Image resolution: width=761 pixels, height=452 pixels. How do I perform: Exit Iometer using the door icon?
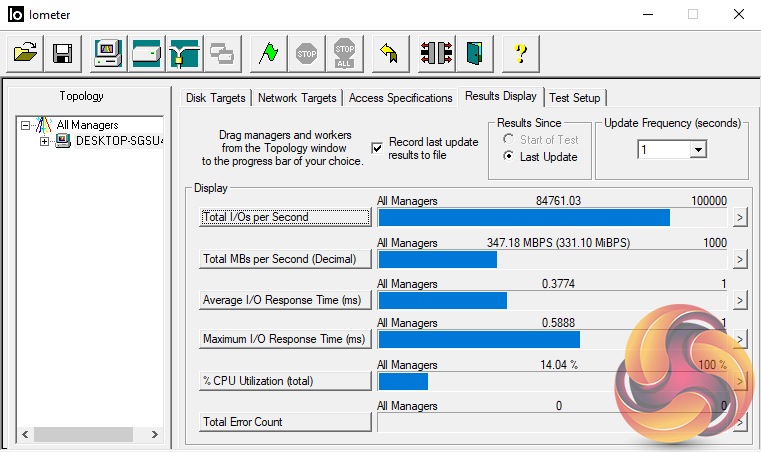pyautogui.click(x=474, y=53)
